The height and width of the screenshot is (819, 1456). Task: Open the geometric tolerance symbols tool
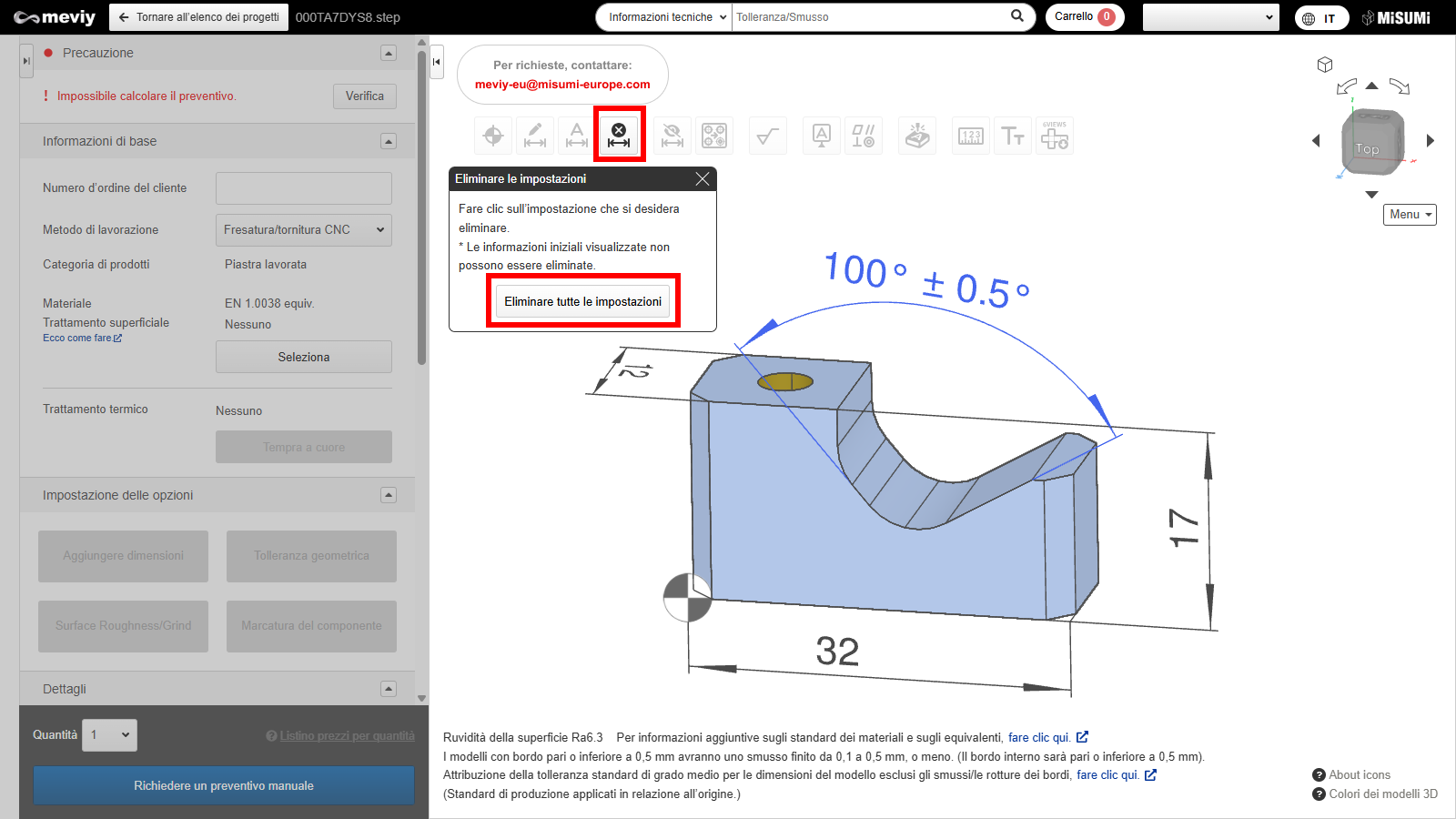(864, 136)
